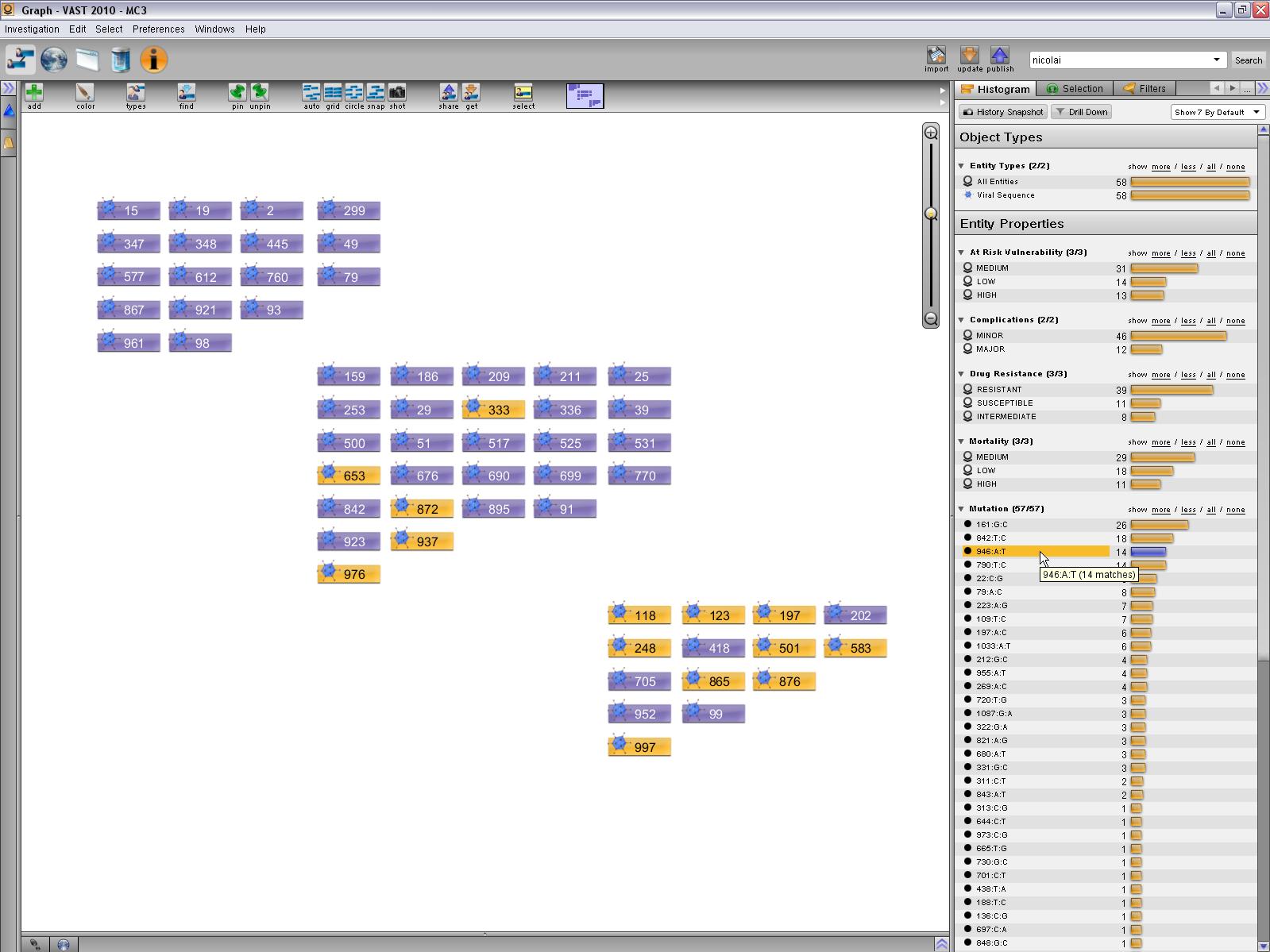Open the Investigation menu
This screenshot has width=1270, height=952.
point(32,29)
